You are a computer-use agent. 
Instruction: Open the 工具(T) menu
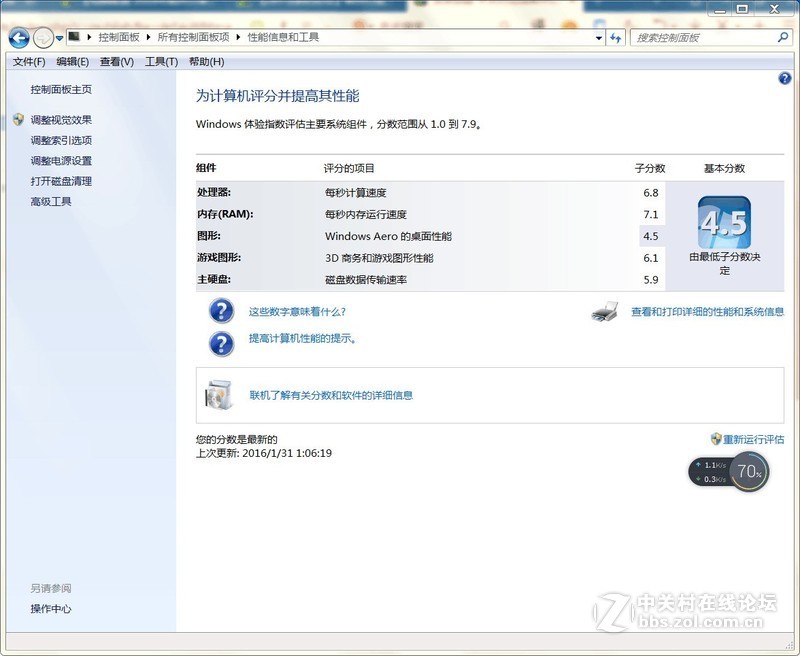(161, 62)
